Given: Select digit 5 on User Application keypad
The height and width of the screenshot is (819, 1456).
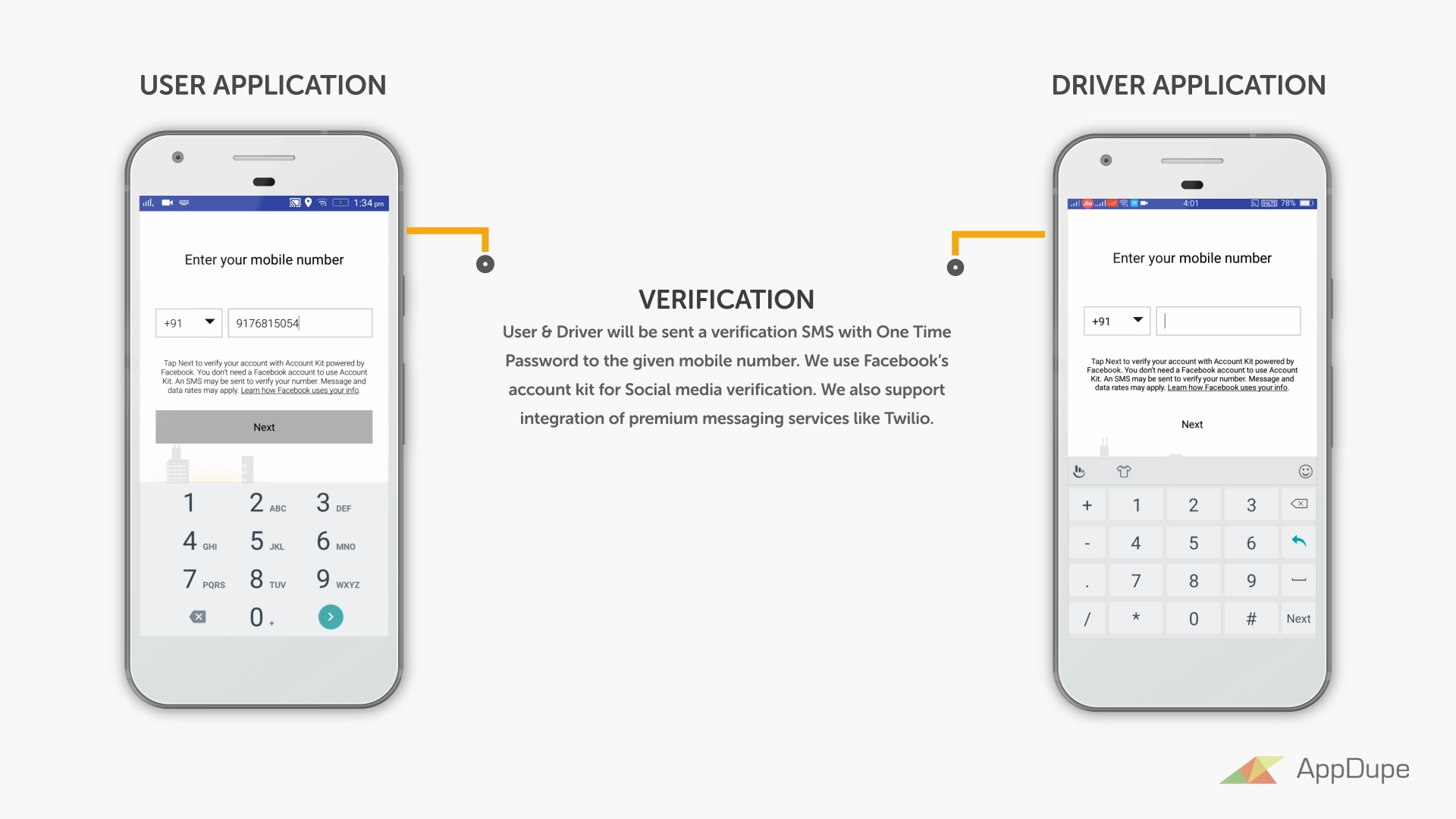Looking at the screenshot, I should point(256,542).
